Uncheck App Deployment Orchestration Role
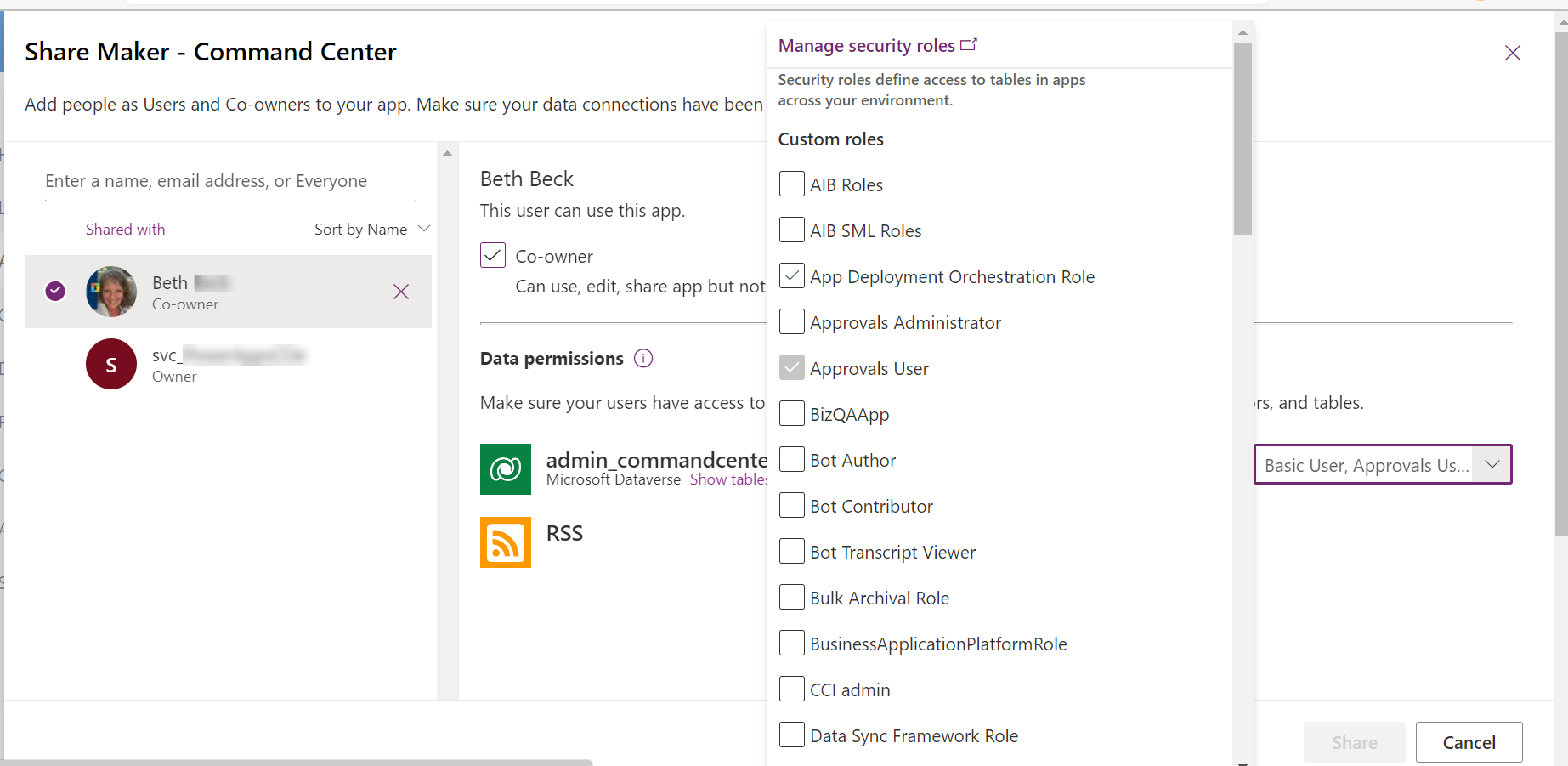 (791, 275)
